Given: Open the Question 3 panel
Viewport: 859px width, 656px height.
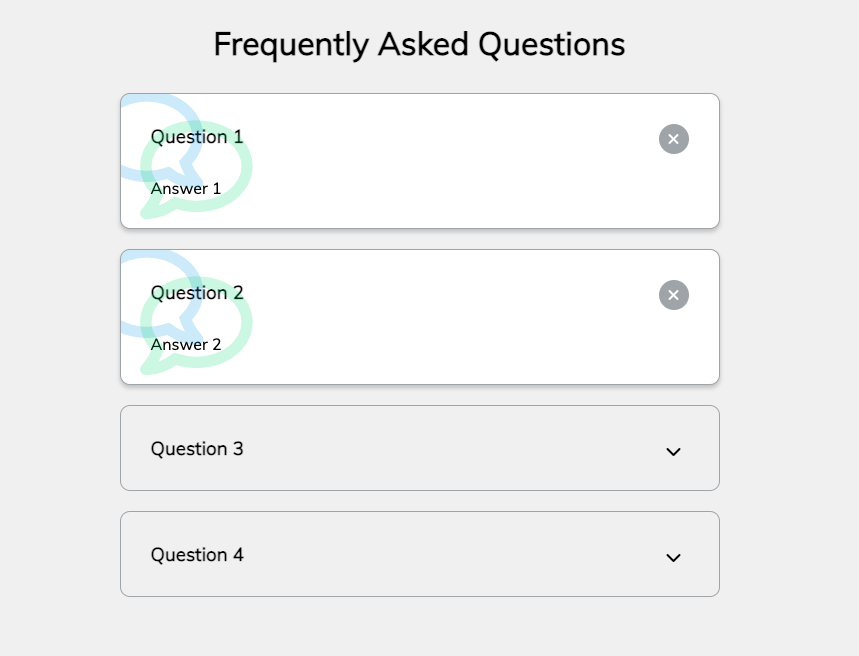Looking at the screenshot, I should click(x=420, y=448).
